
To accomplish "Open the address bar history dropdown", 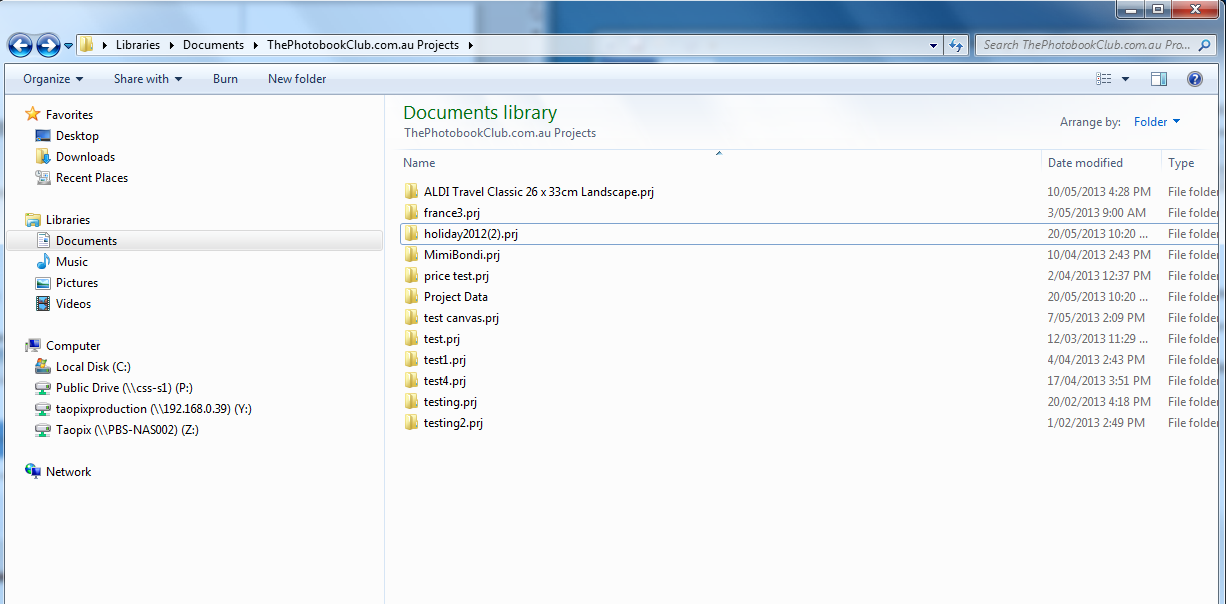I will tap(933, 45).
